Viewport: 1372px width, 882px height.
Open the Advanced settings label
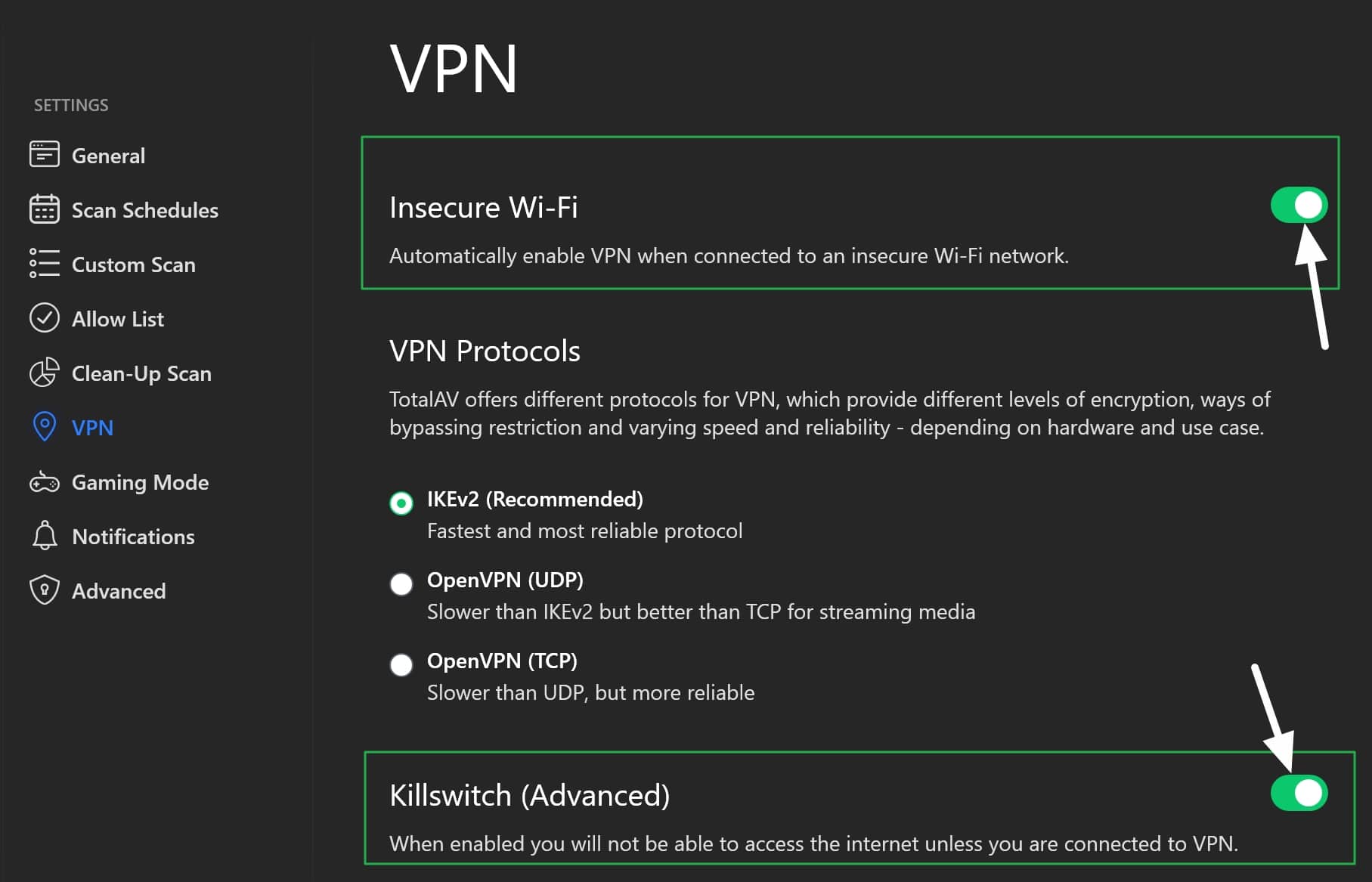[x=119, y=591]
